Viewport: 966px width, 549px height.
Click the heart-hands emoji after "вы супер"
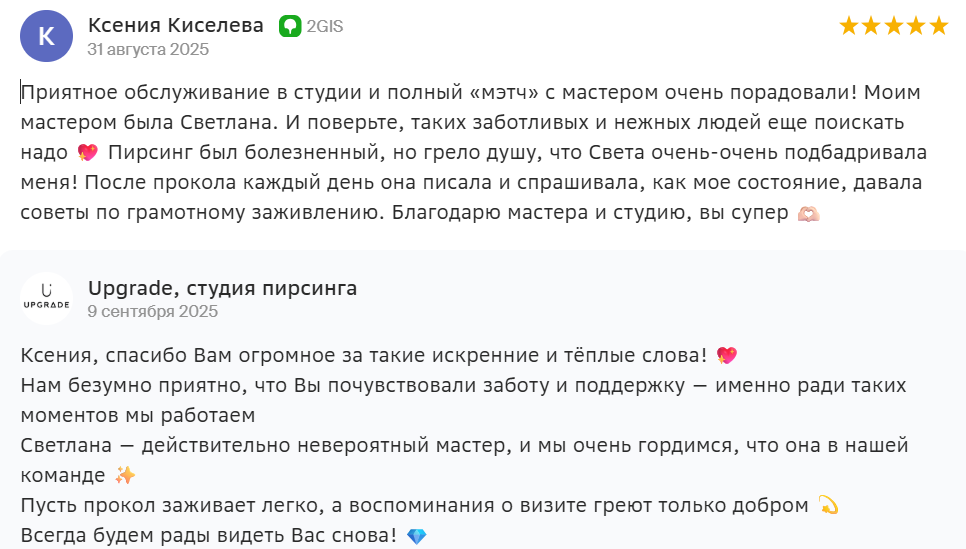point(807,215)
